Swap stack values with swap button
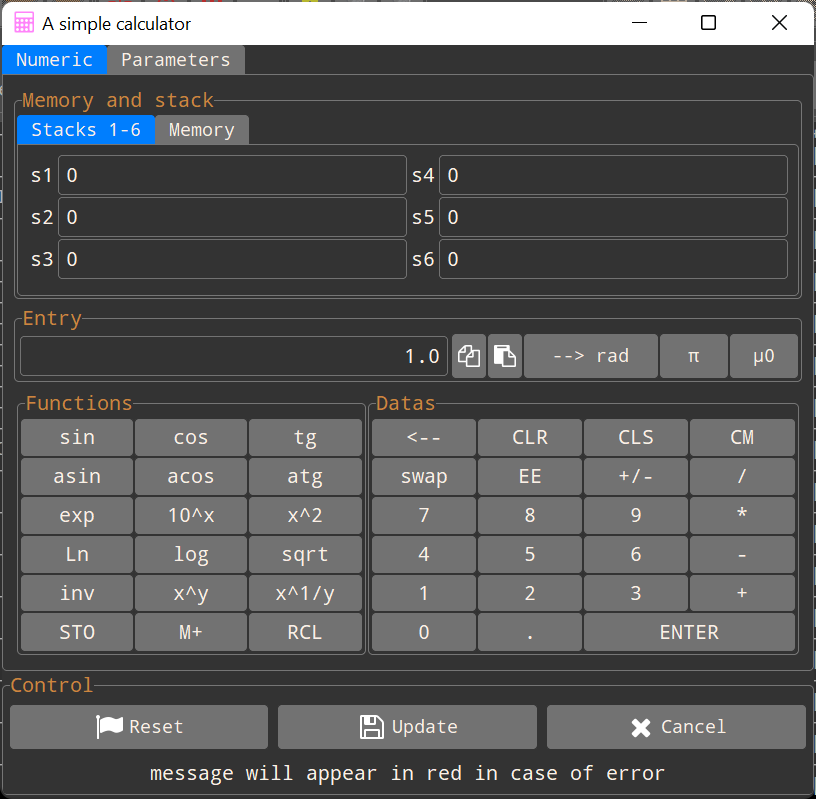The width and height of the screenshot is (816, 799). (x=424, y=477)
